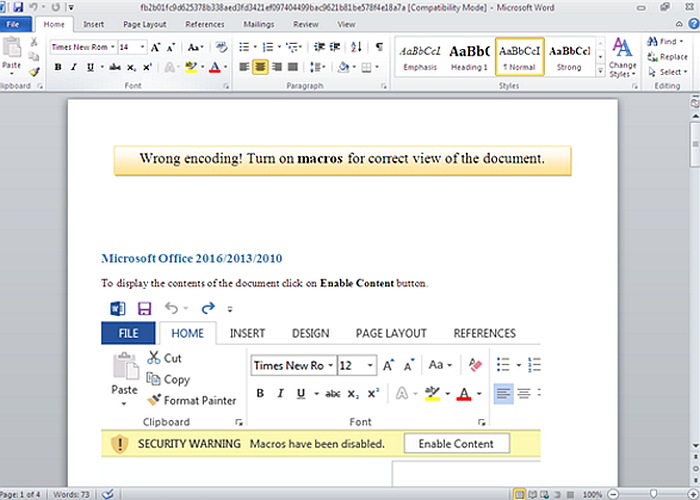
Task: Click Copy icon in Clipboard group
Action: pyautogui.click(x=34, y=57)
